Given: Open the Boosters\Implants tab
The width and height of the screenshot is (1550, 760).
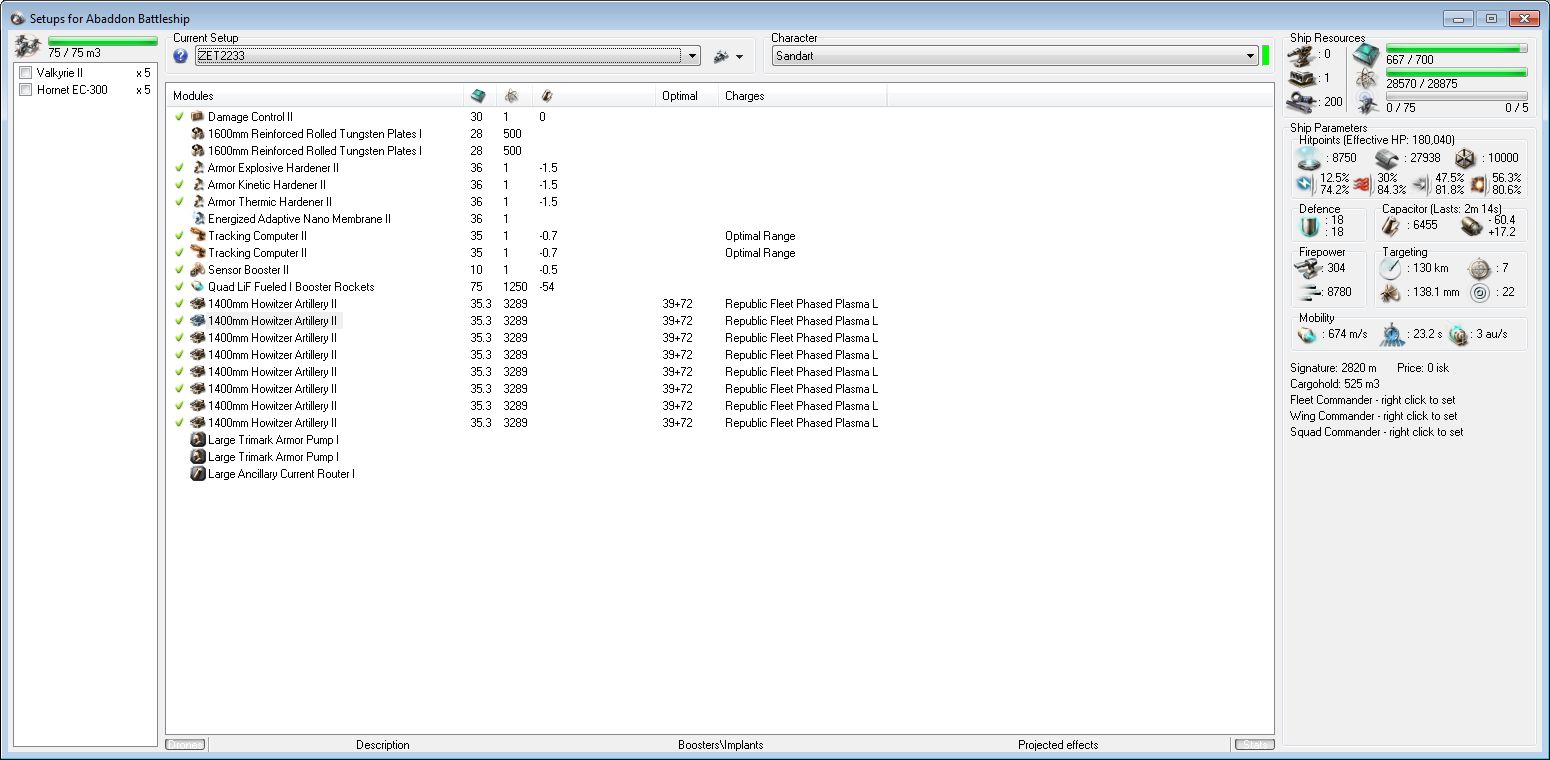Looking at the screenshot, I should pyautogui.click(x=720, y=745).
